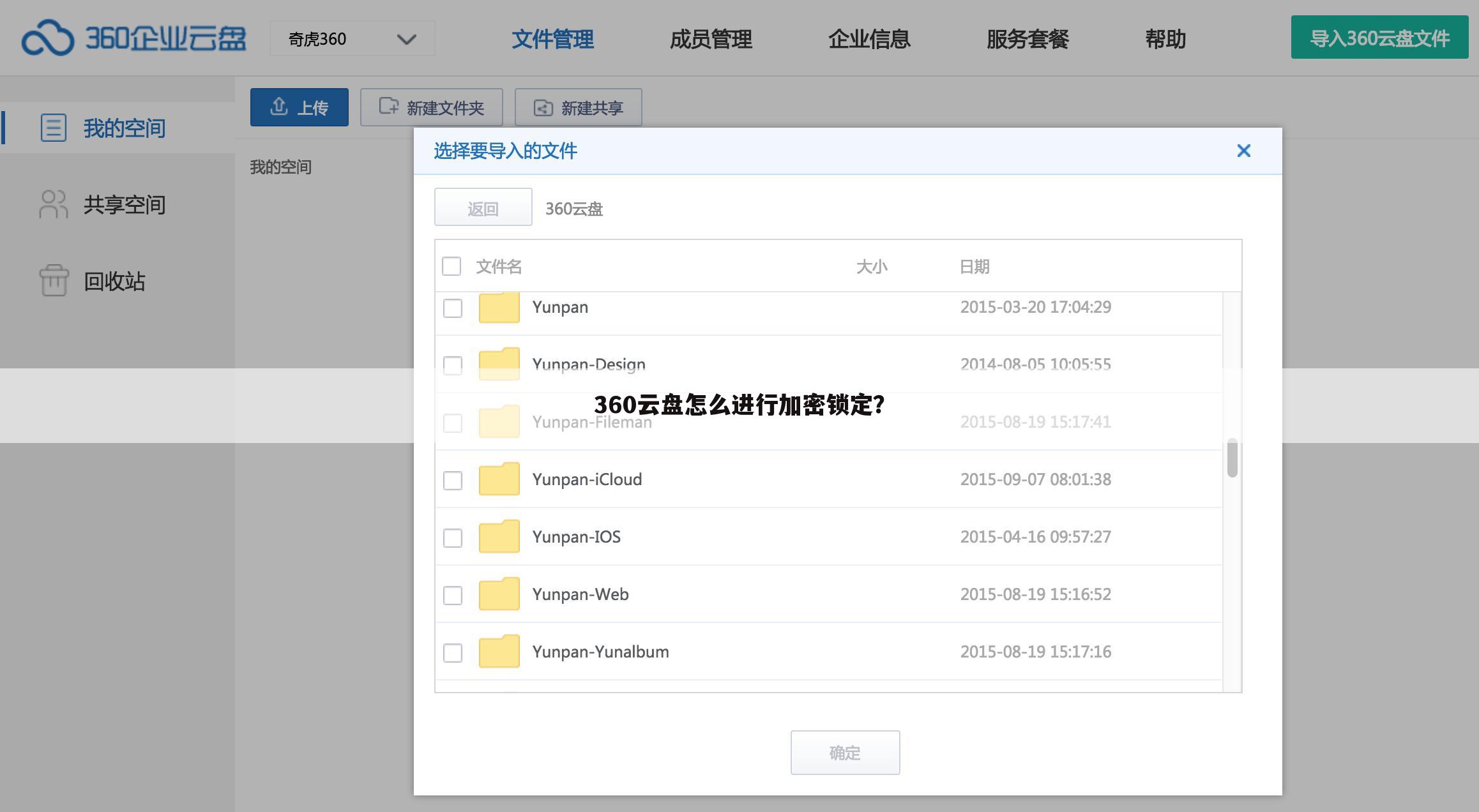The image size is (1479, 812).
Task: Click the Yunpan-iCloud folder icon
Action: 499,479
